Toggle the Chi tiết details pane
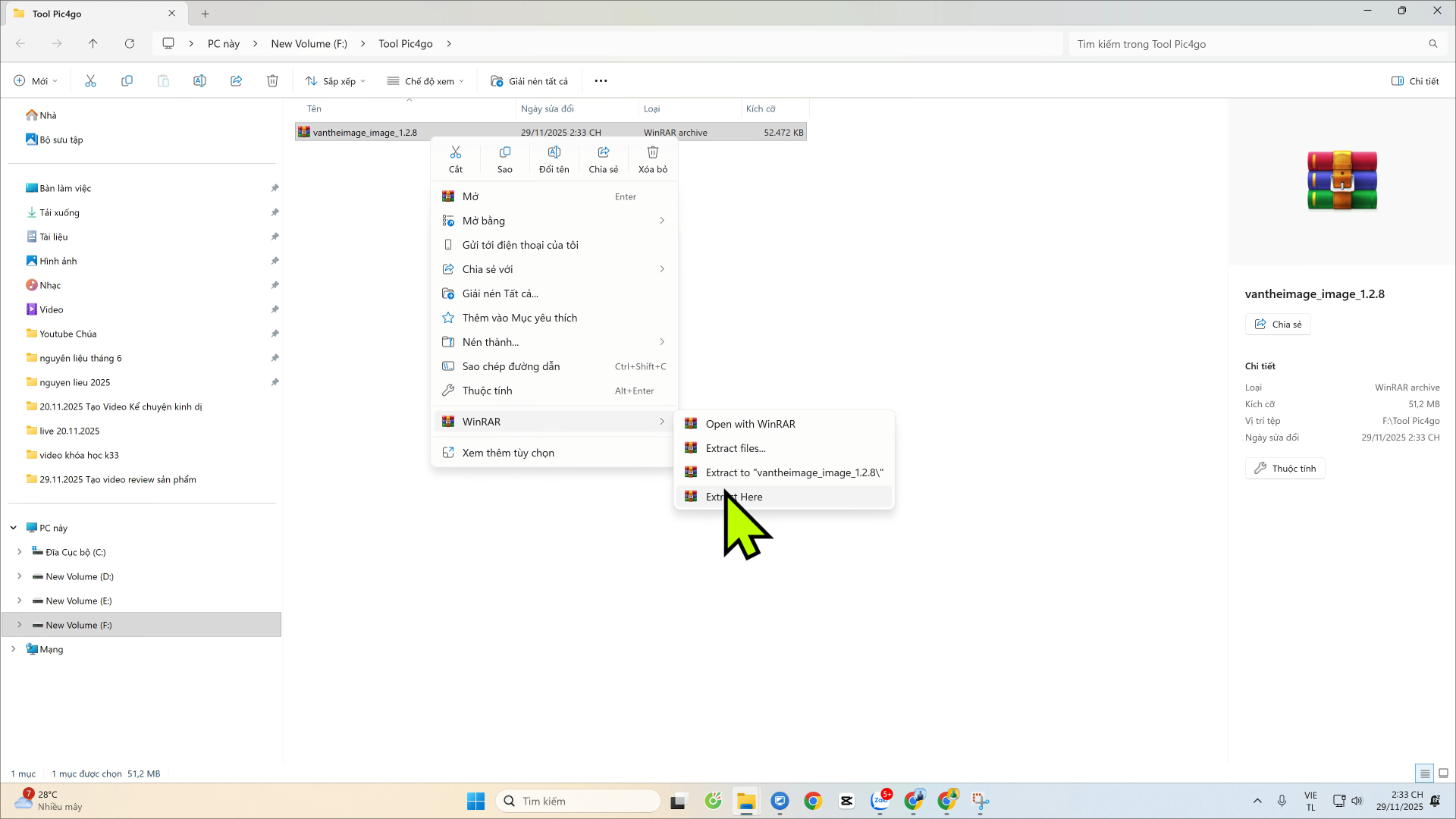 coord(1415,81)
